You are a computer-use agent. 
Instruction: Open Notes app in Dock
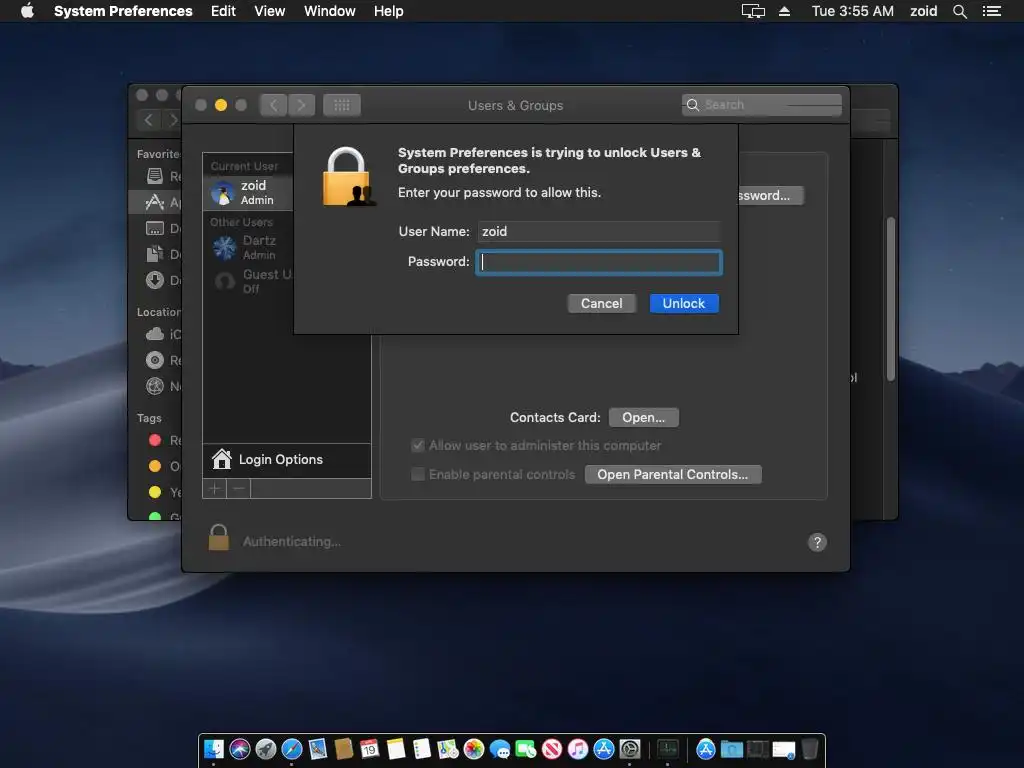[396, 749]
